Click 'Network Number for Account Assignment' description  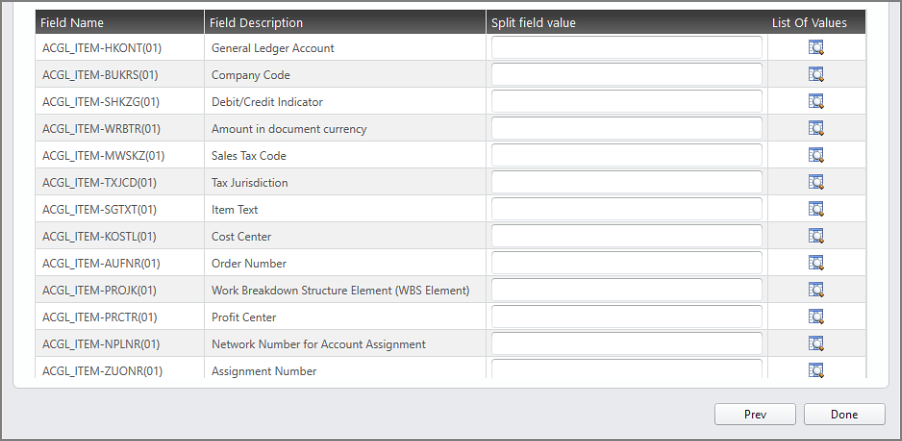click(x=319, y=344)
